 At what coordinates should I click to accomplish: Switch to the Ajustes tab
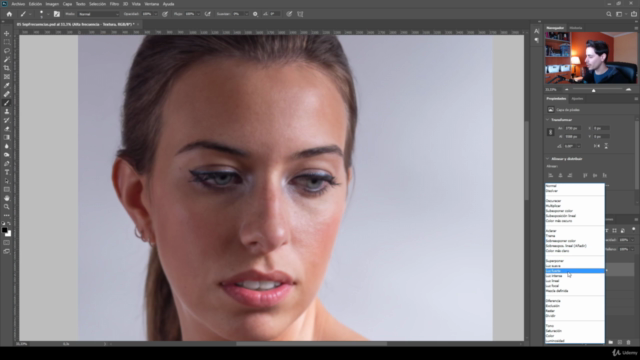point(577,99)
